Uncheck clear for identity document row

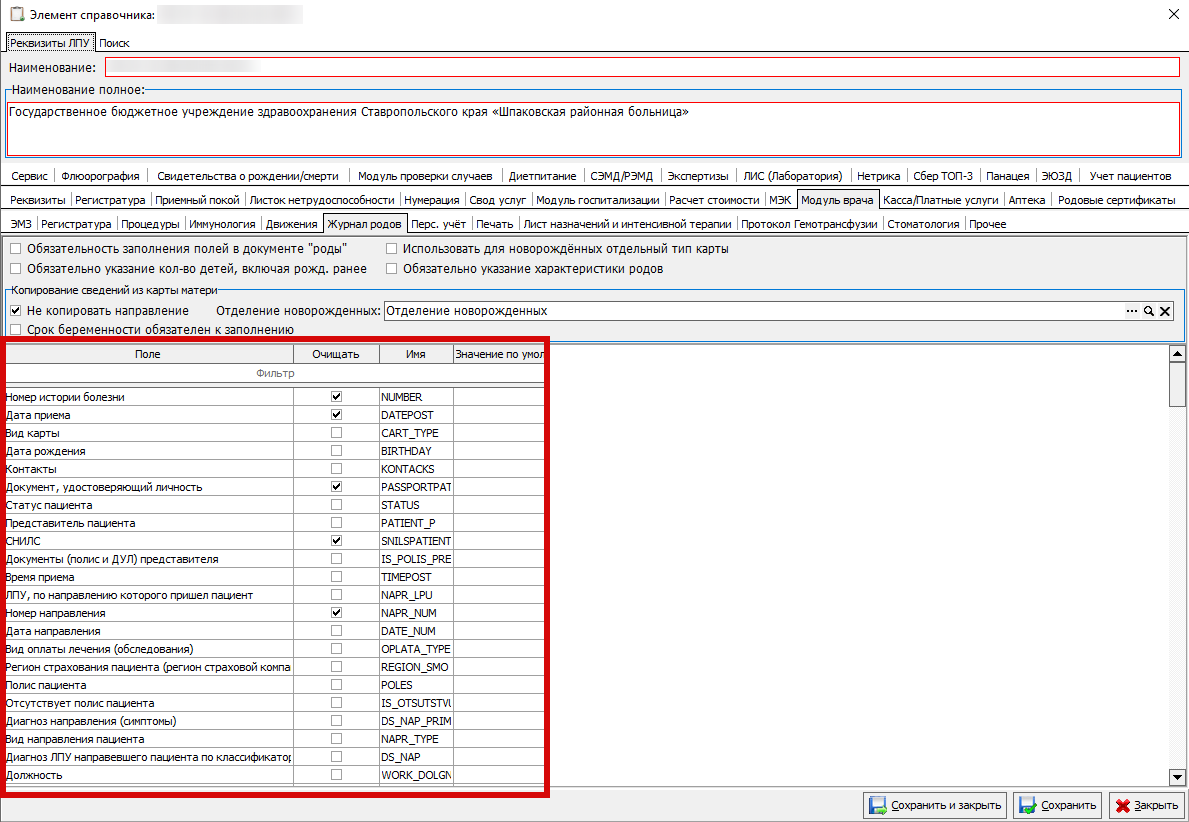tap(336, 487)
